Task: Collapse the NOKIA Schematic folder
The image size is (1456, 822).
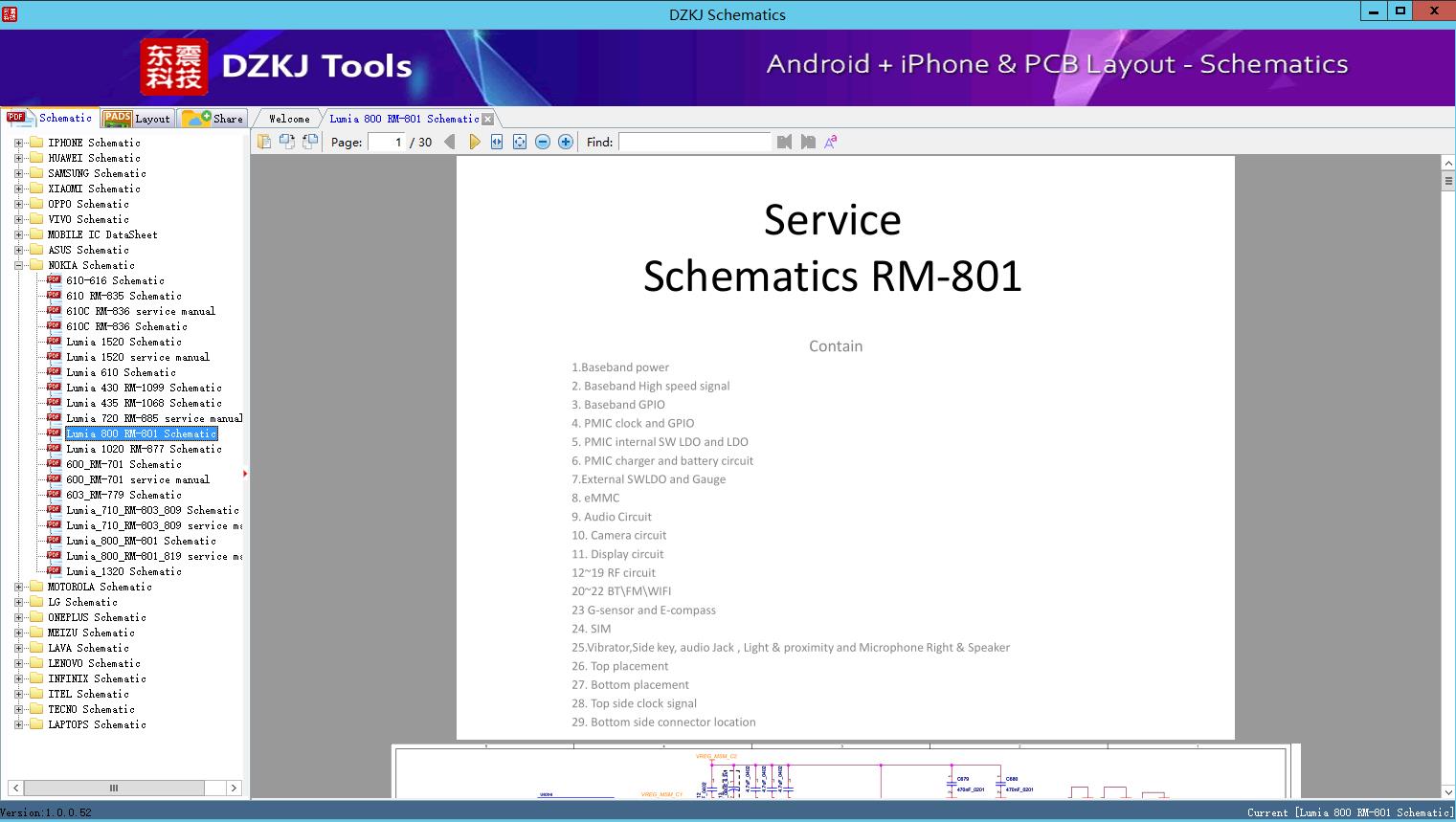Action: pos(18,265)
